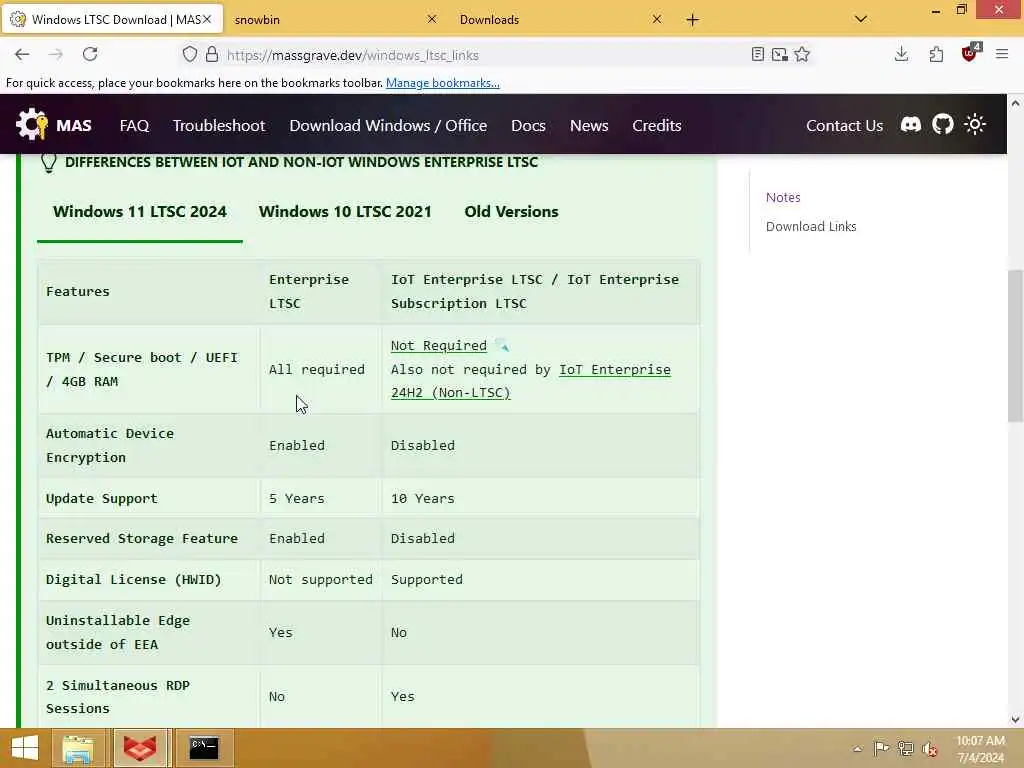Click "Digital License (HWID)" row label

[134, 579]
